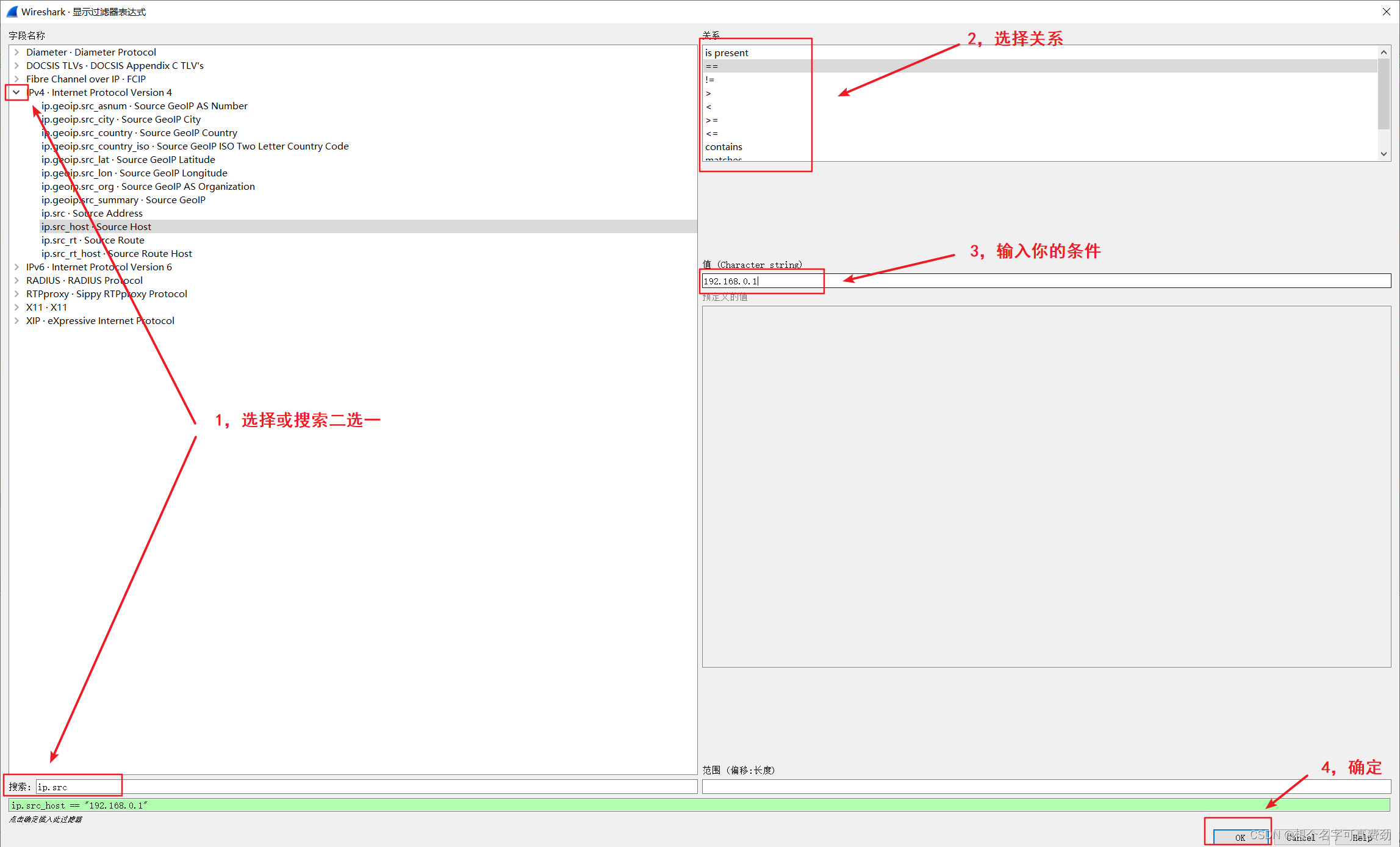The width and height of the screenshot is (1400, 847).
Task: Confirm with the OK button
Action: click(1240, 837)
